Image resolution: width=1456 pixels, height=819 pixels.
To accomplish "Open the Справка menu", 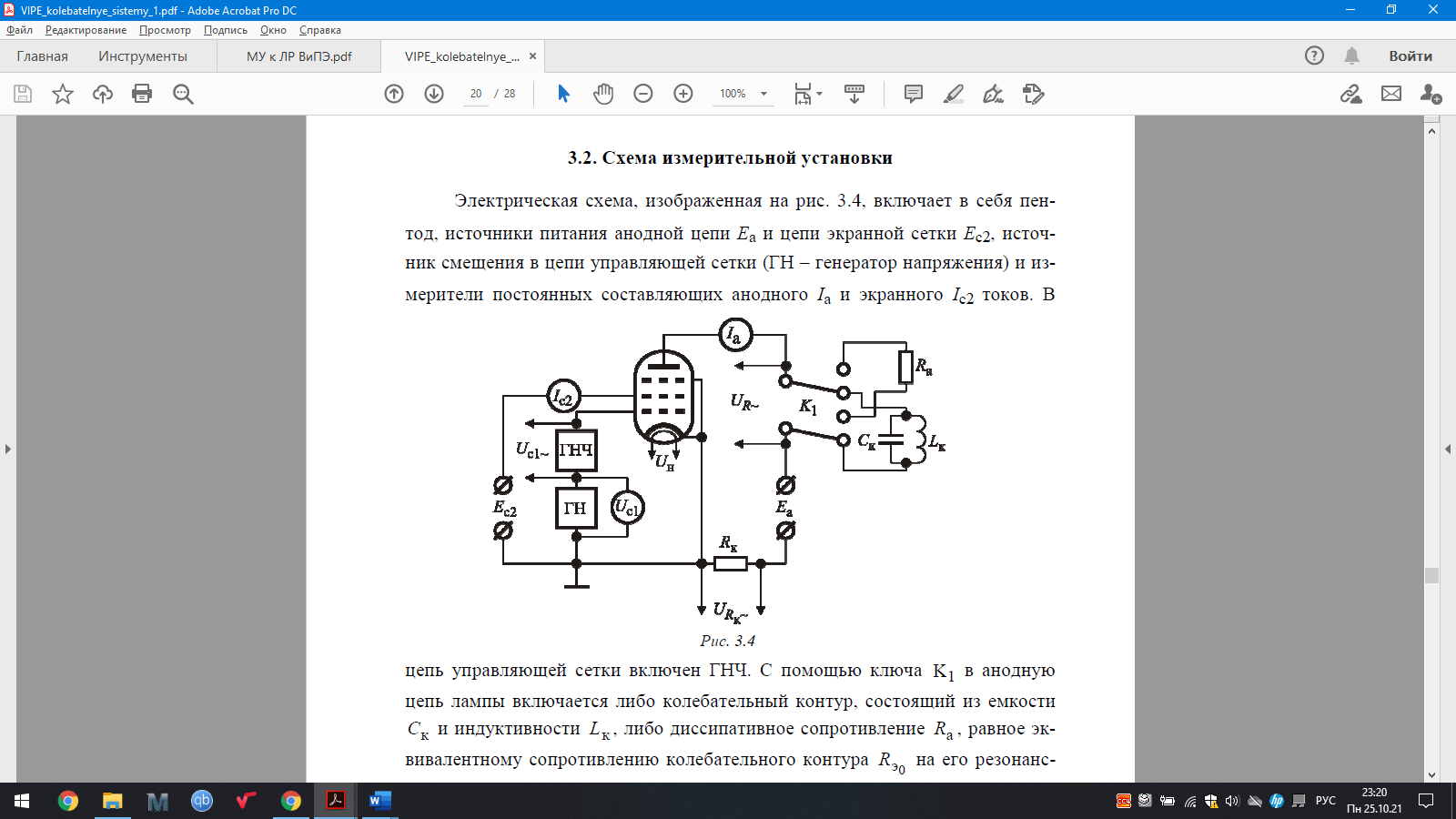I will click(x=320, y=30).
